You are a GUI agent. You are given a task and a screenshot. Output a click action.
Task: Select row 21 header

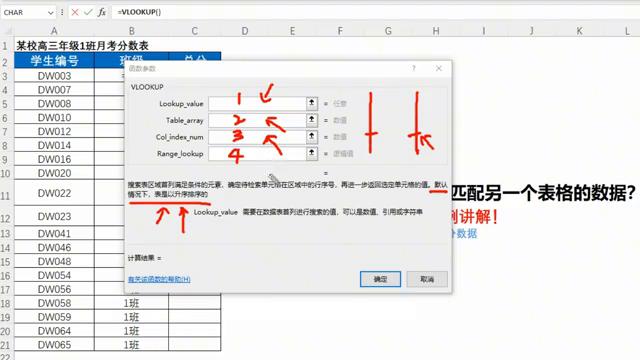click(5, 345)
